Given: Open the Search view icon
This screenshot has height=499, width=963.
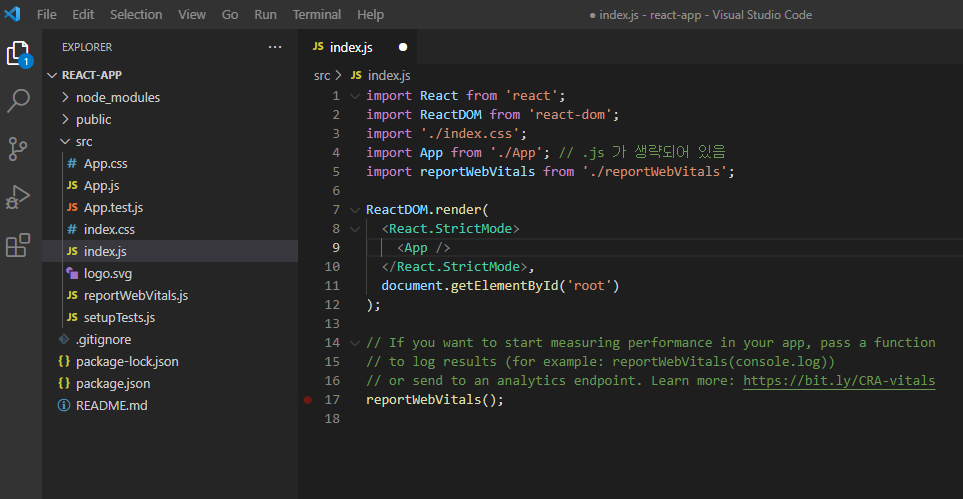Looking at the screenshot, I should point(18,101).
